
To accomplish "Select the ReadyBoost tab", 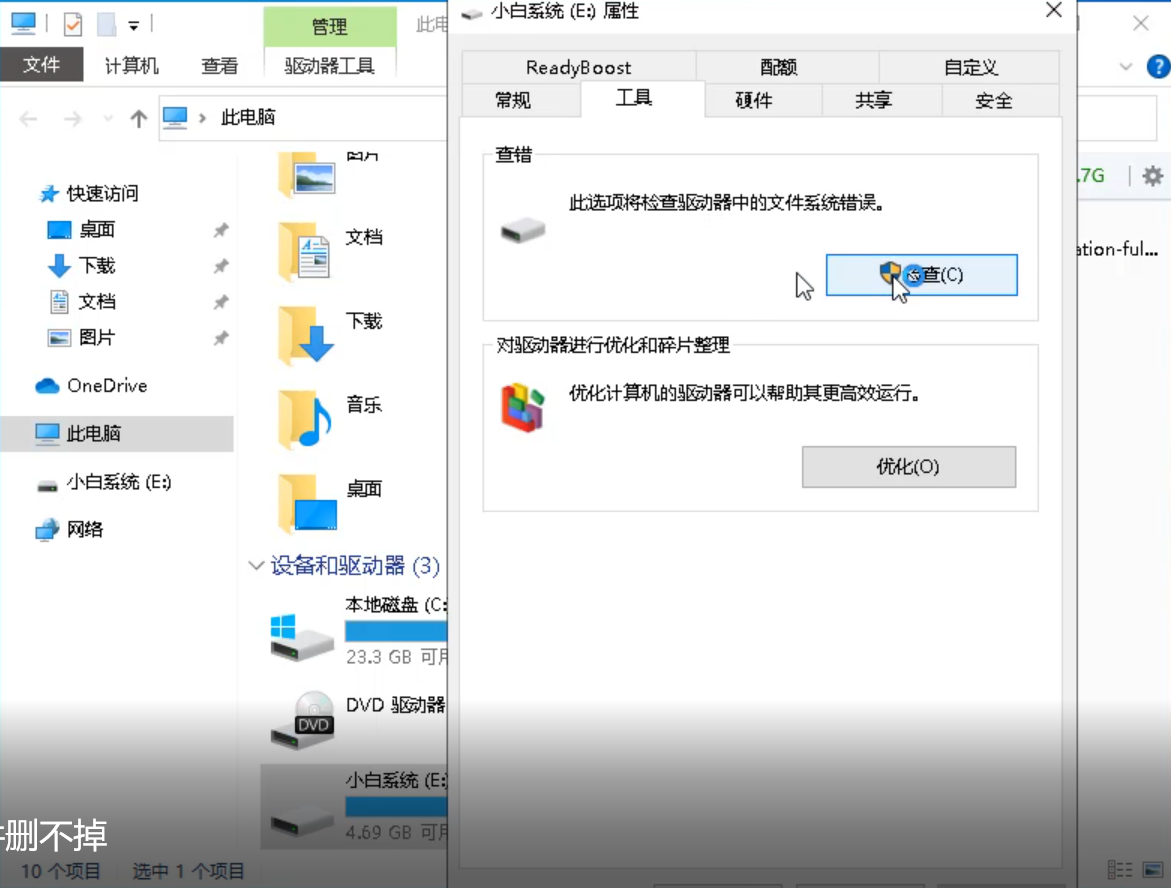I will (578, 67).
